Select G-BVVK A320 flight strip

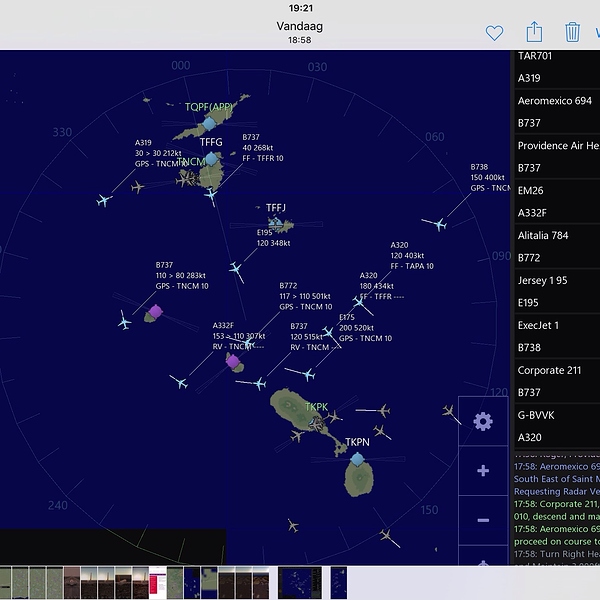pyautogui.click(x=557, y=426)
